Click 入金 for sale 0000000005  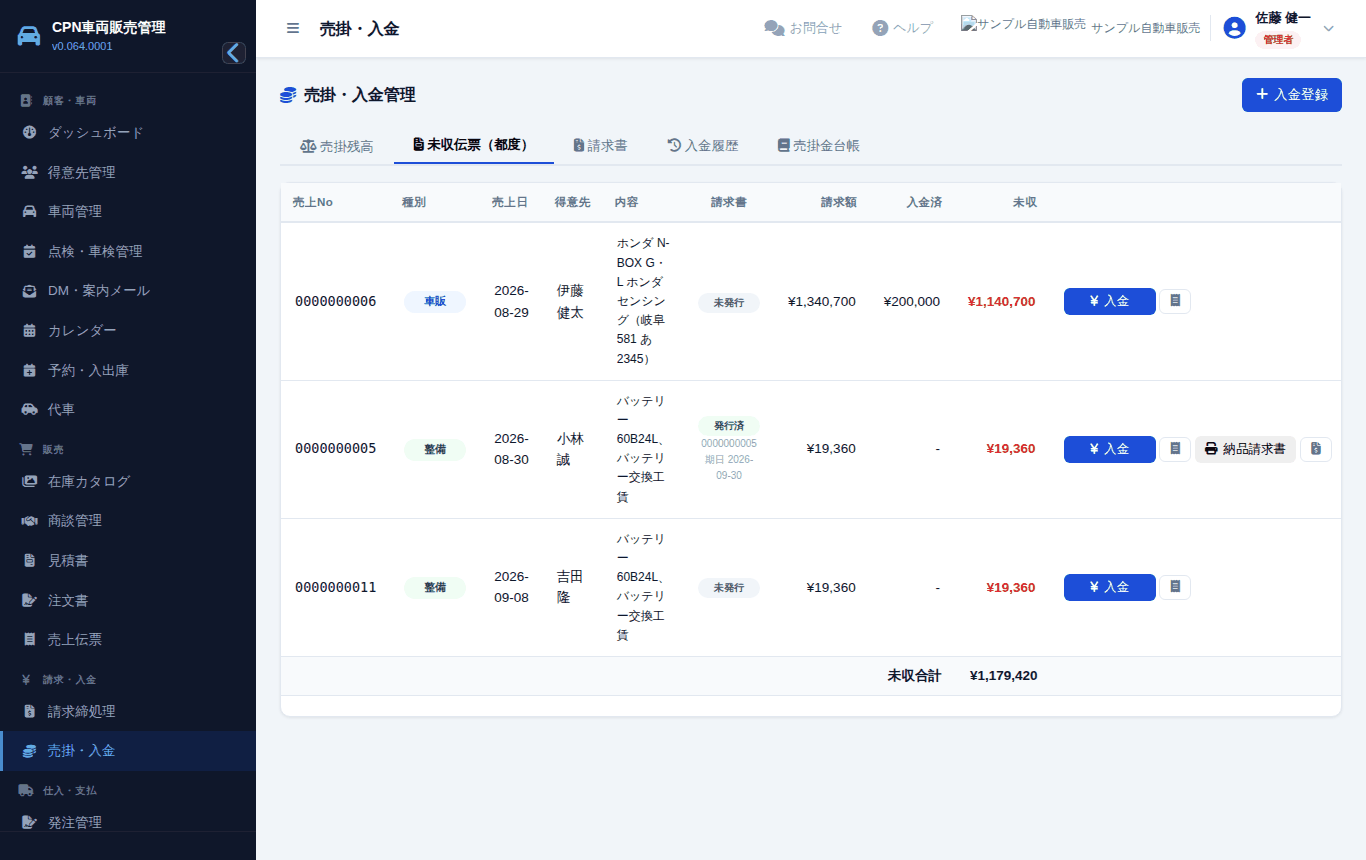(x=1110, y=449)
